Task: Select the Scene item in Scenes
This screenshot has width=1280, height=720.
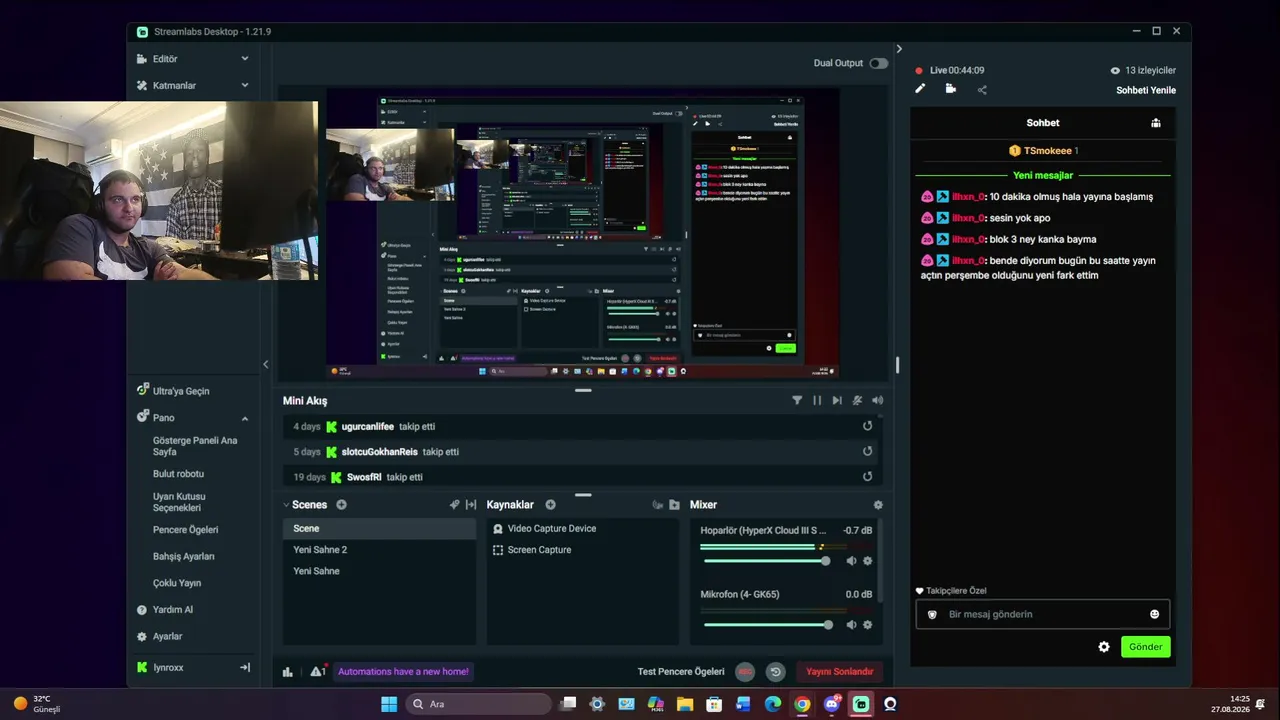Action: tap(379, 528)
